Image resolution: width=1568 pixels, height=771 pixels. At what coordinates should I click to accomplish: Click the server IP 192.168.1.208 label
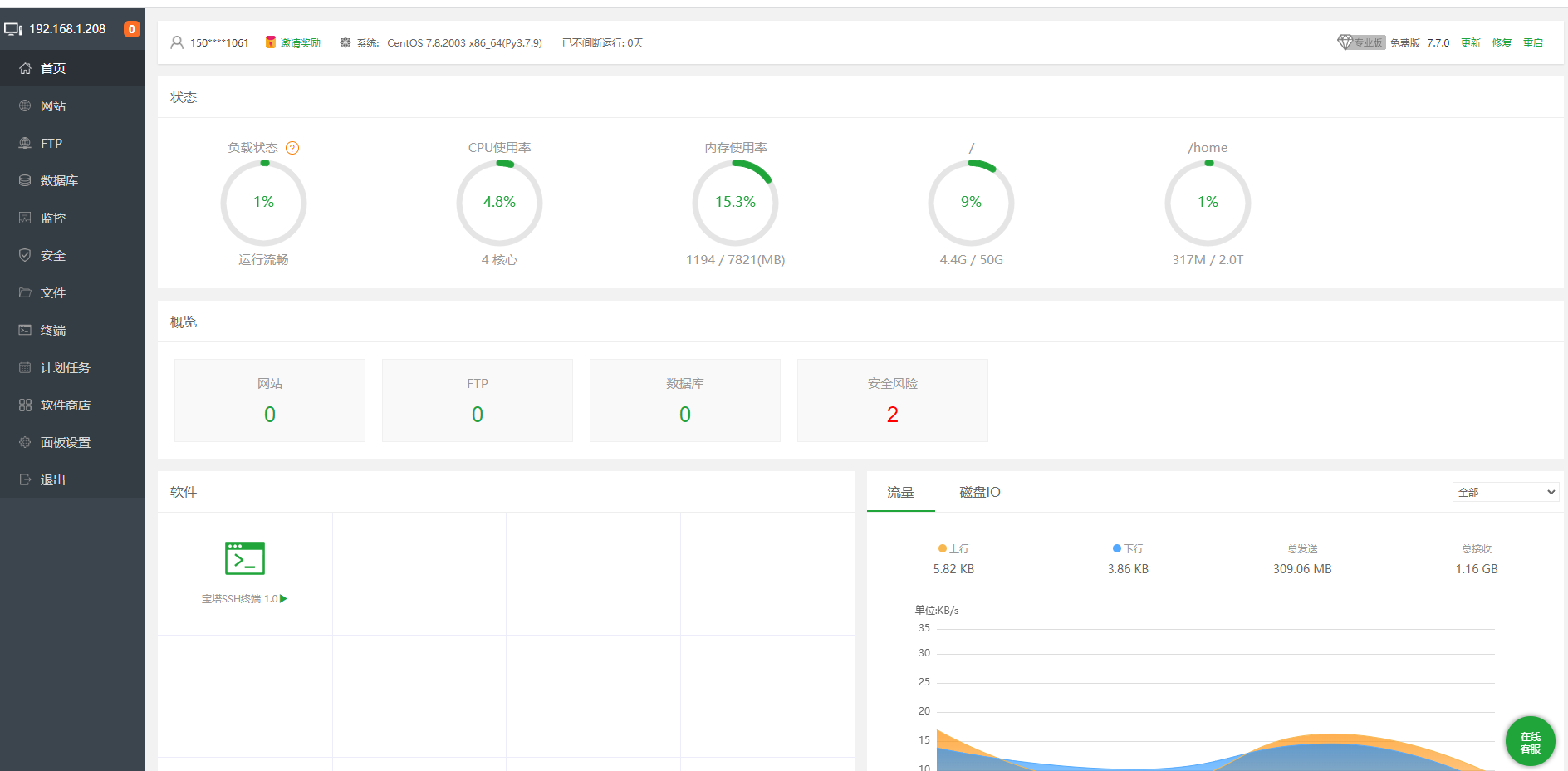[67, 29]
